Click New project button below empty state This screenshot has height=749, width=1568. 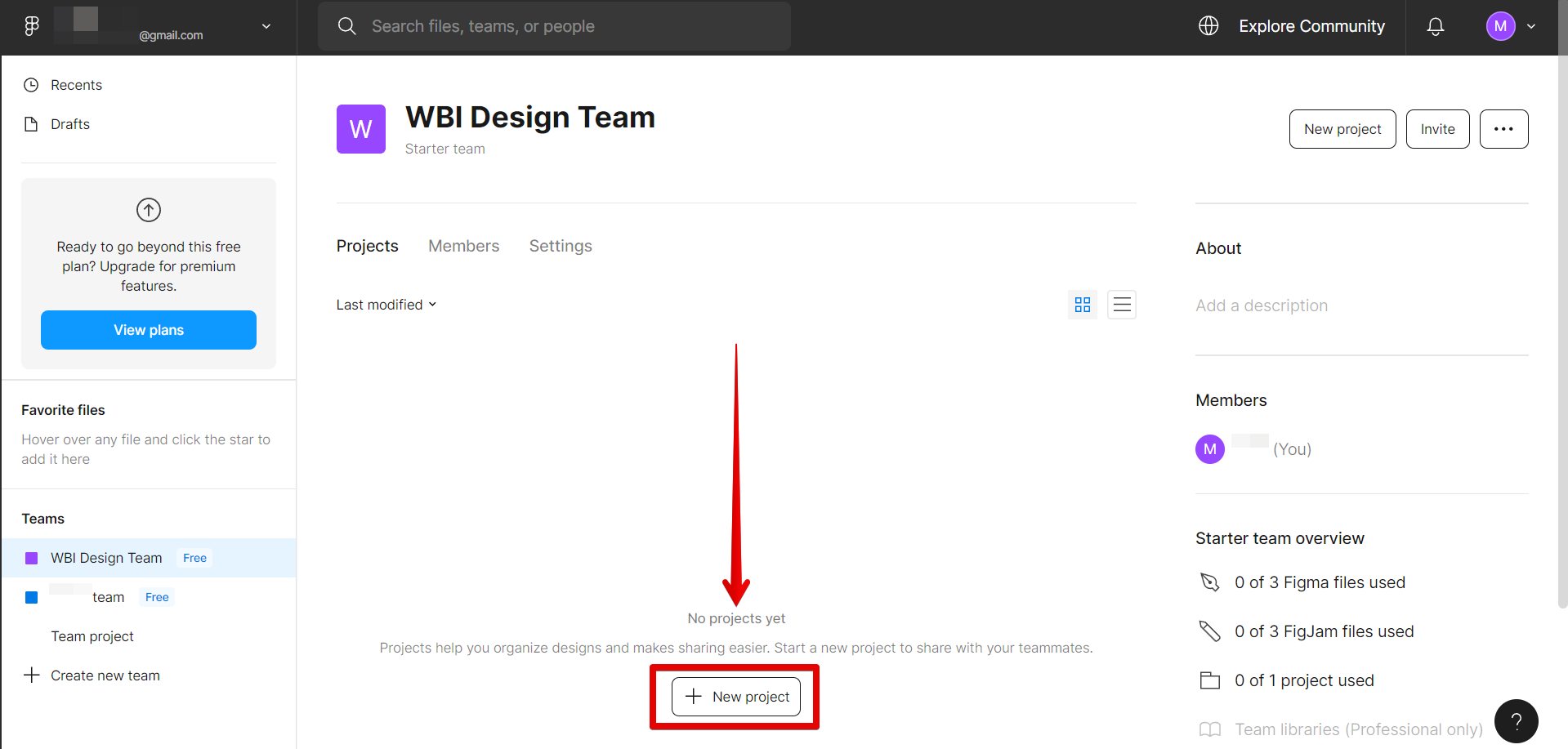pyautogui.click(x=736, y=697)
